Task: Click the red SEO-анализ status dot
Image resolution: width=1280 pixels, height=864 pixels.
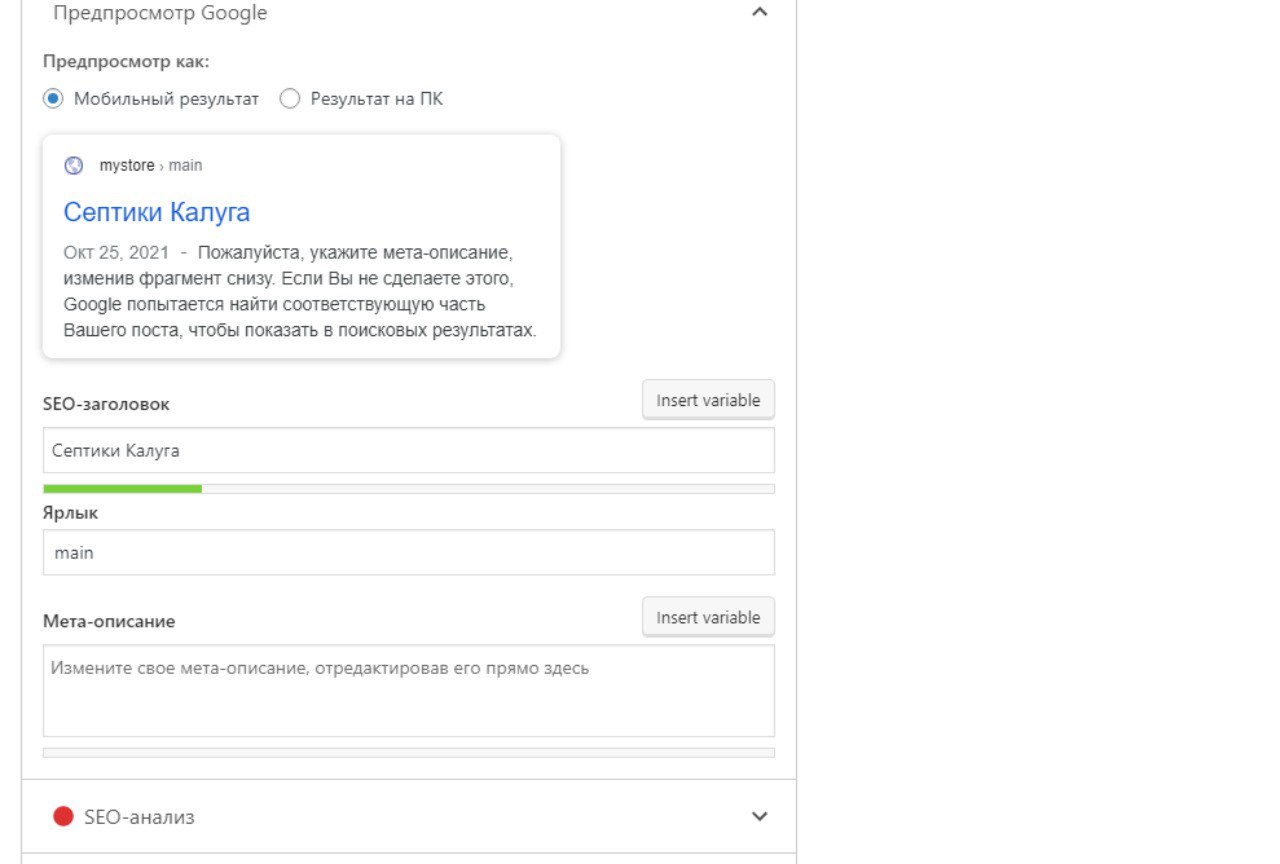Action: tap(63, 817)
